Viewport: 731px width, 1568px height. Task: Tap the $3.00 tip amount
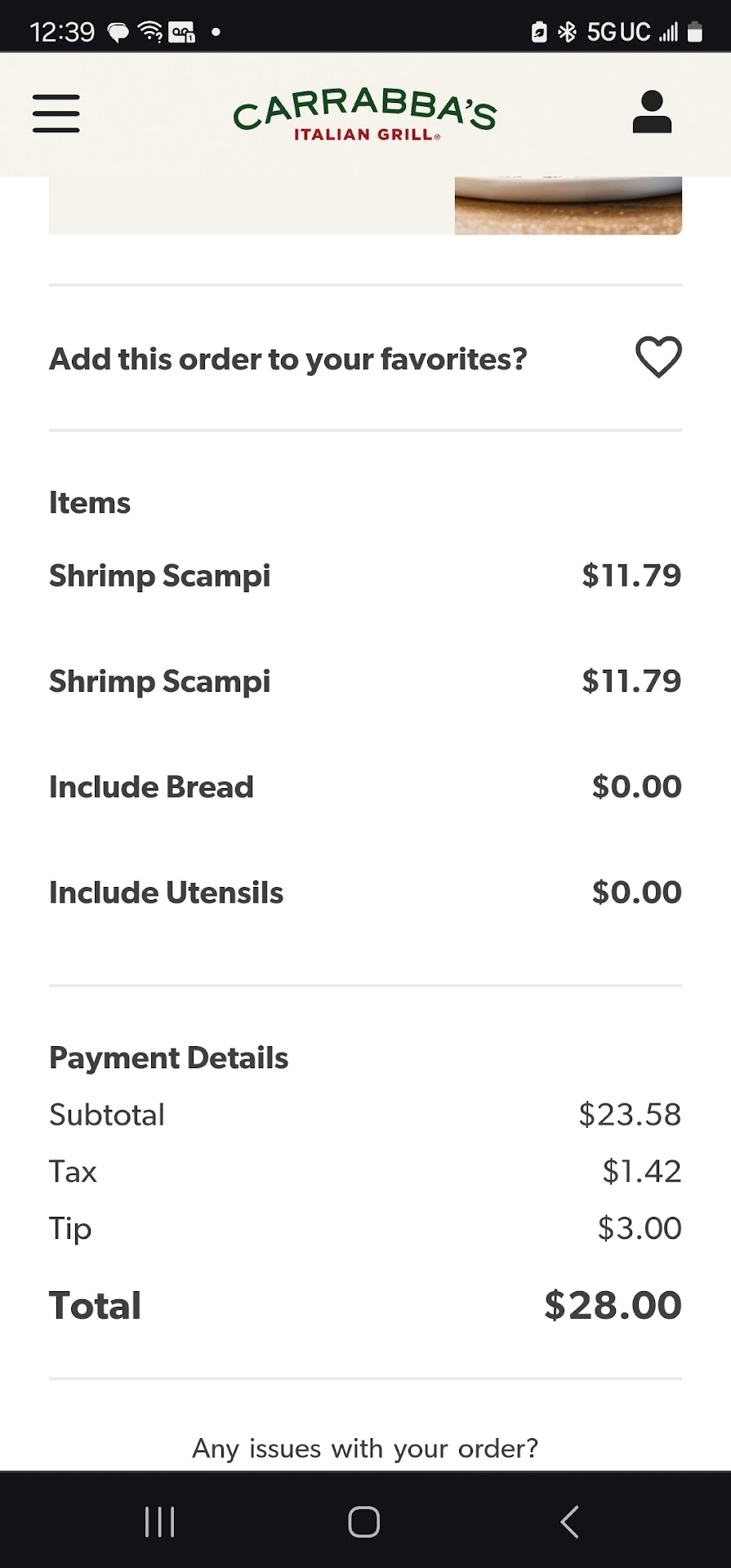coord(640,1228)
